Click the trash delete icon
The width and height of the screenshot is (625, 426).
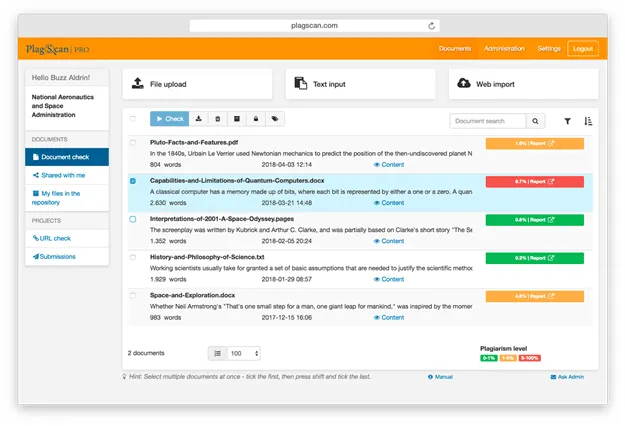(x=217, y=119)
